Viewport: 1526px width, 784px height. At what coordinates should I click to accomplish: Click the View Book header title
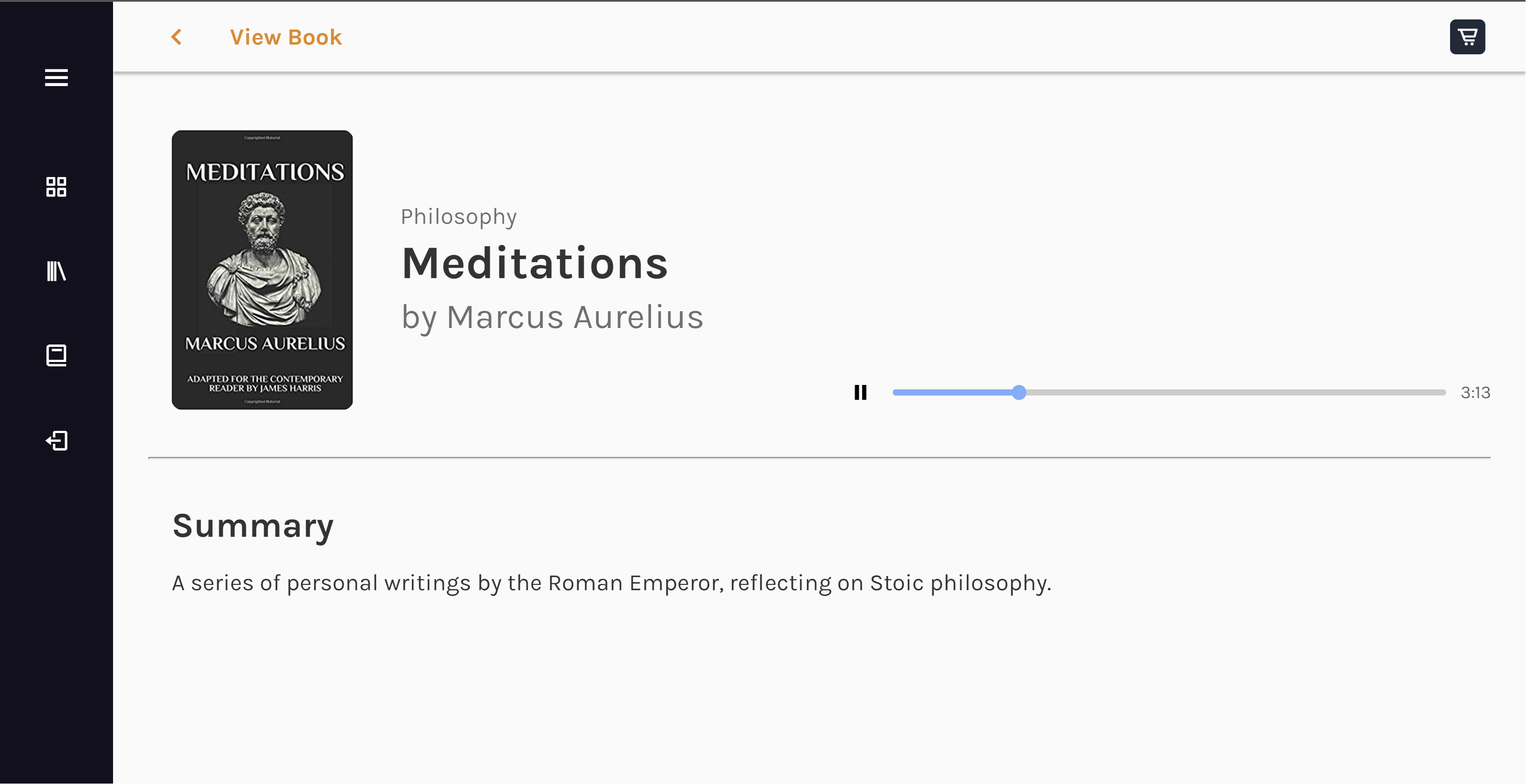click(286, 38)
